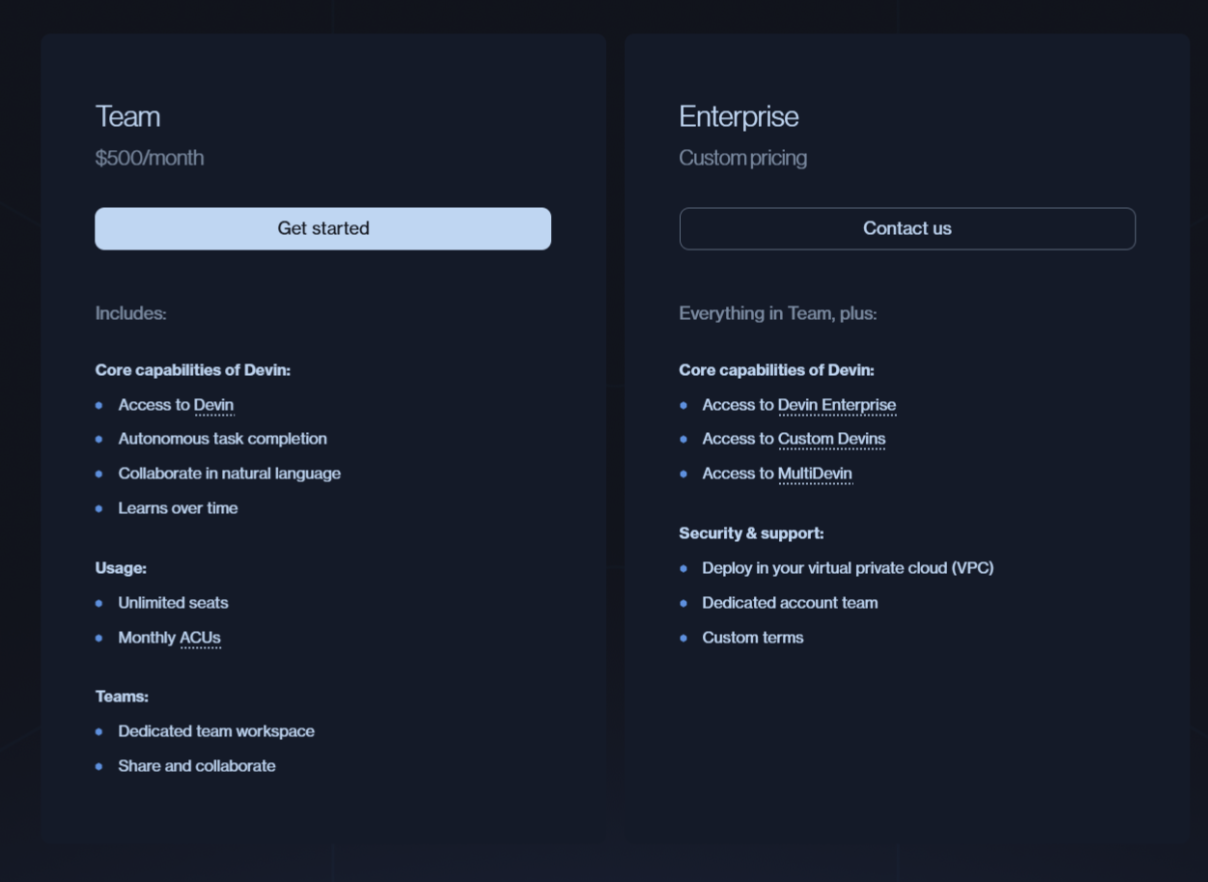The width and height of the screenshot is (1208, 882).
Task: Click the Learns over time item
Action: (x=178, y=508)
